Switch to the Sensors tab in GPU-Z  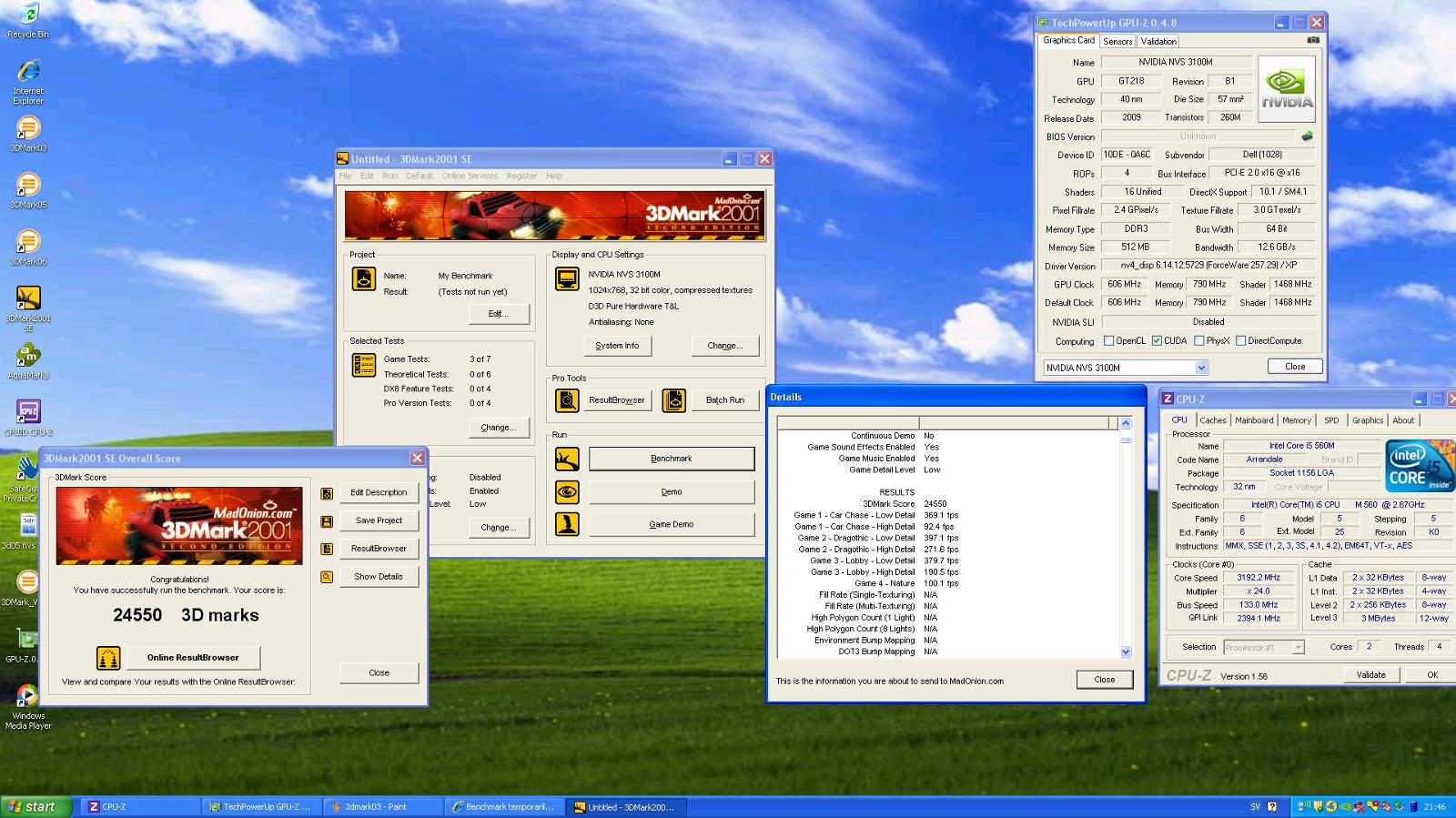tap(1117, 41)
